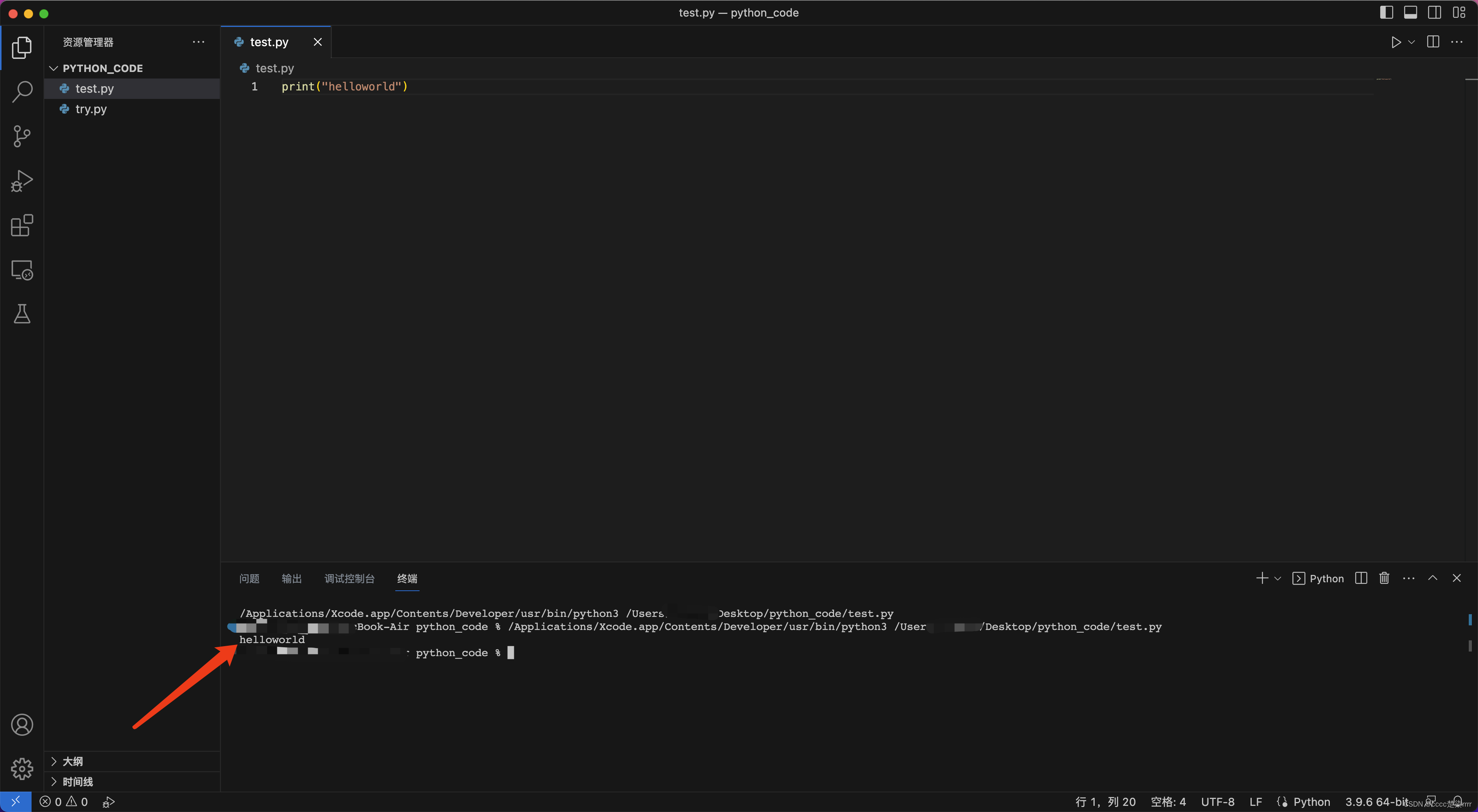Open the Search view

[x=22, y=92]
